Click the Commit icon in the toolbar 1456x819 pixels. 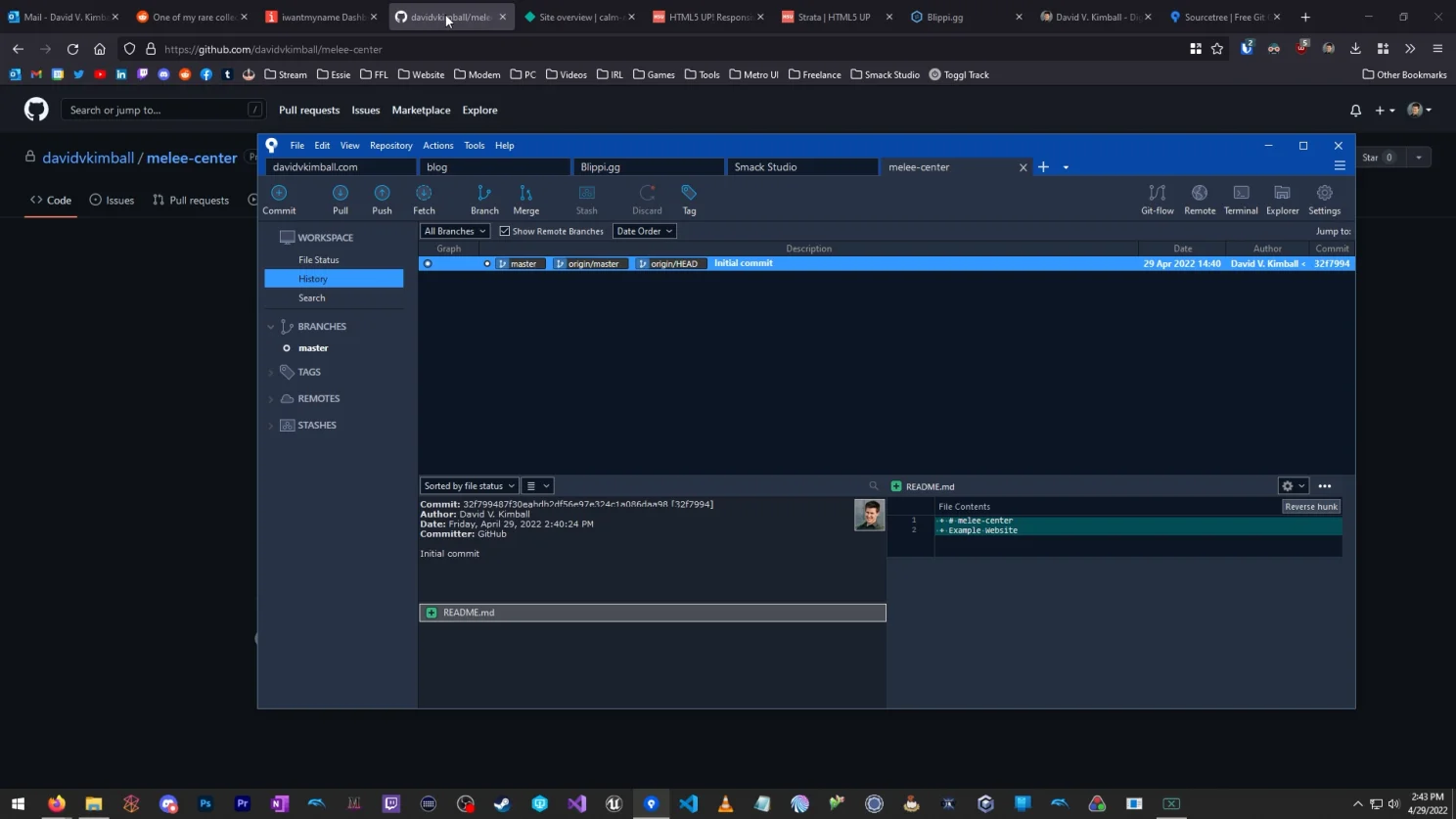coord(278,200)
